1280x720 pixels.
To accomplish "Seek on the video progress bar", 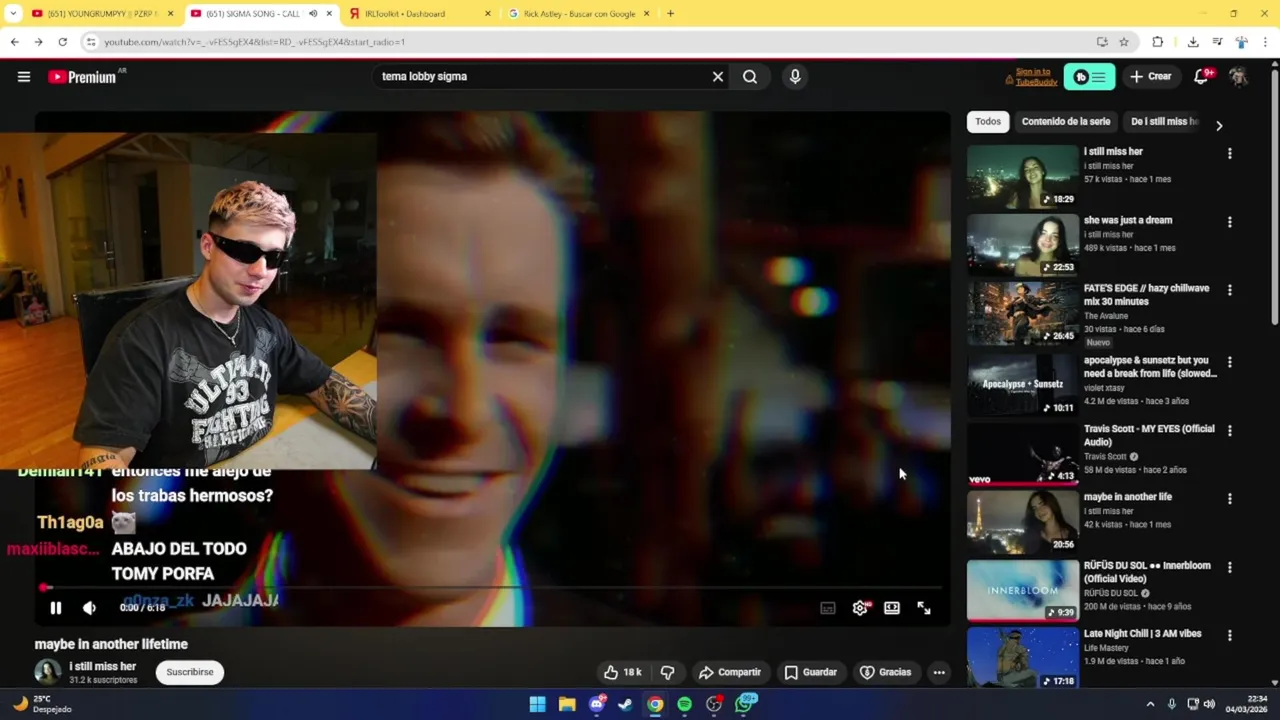I will click(x=490, y=588).
